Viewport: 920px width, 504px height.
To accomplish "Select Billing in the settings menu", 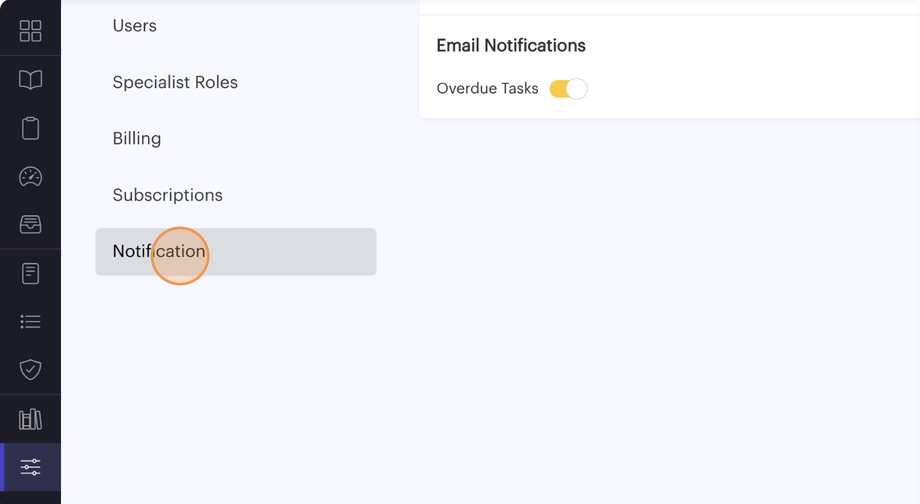I will pyautogui.click(x=137, y=138).
